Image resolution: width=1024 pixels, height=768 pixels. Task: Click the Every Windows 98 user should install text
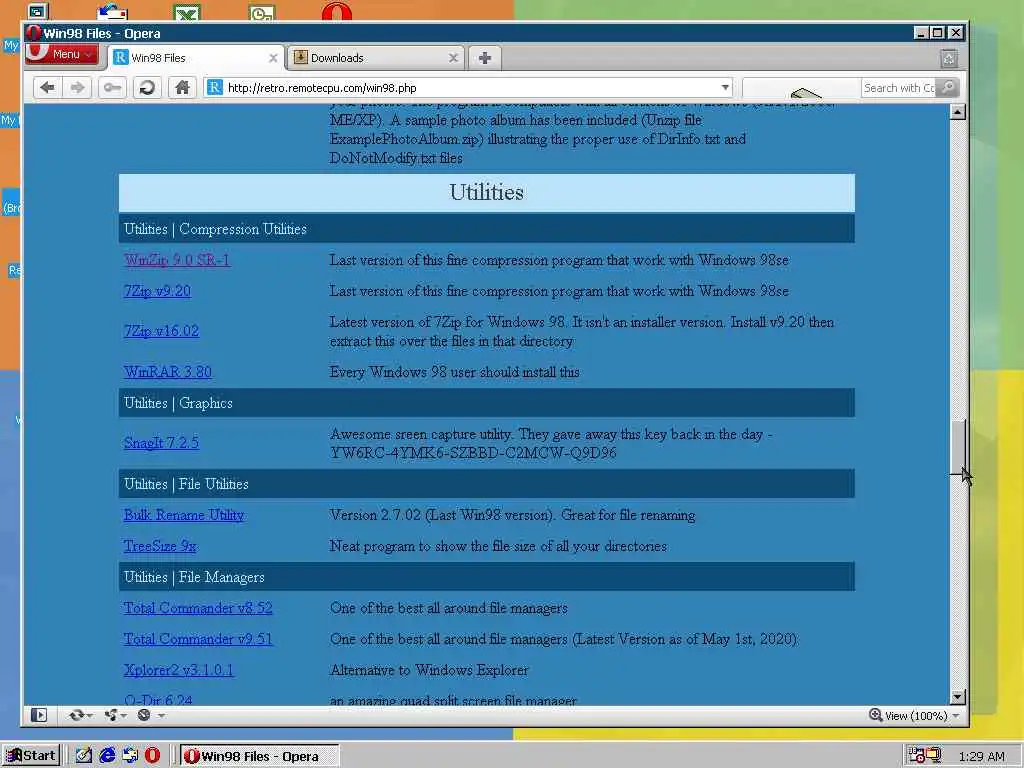(455, 372)
